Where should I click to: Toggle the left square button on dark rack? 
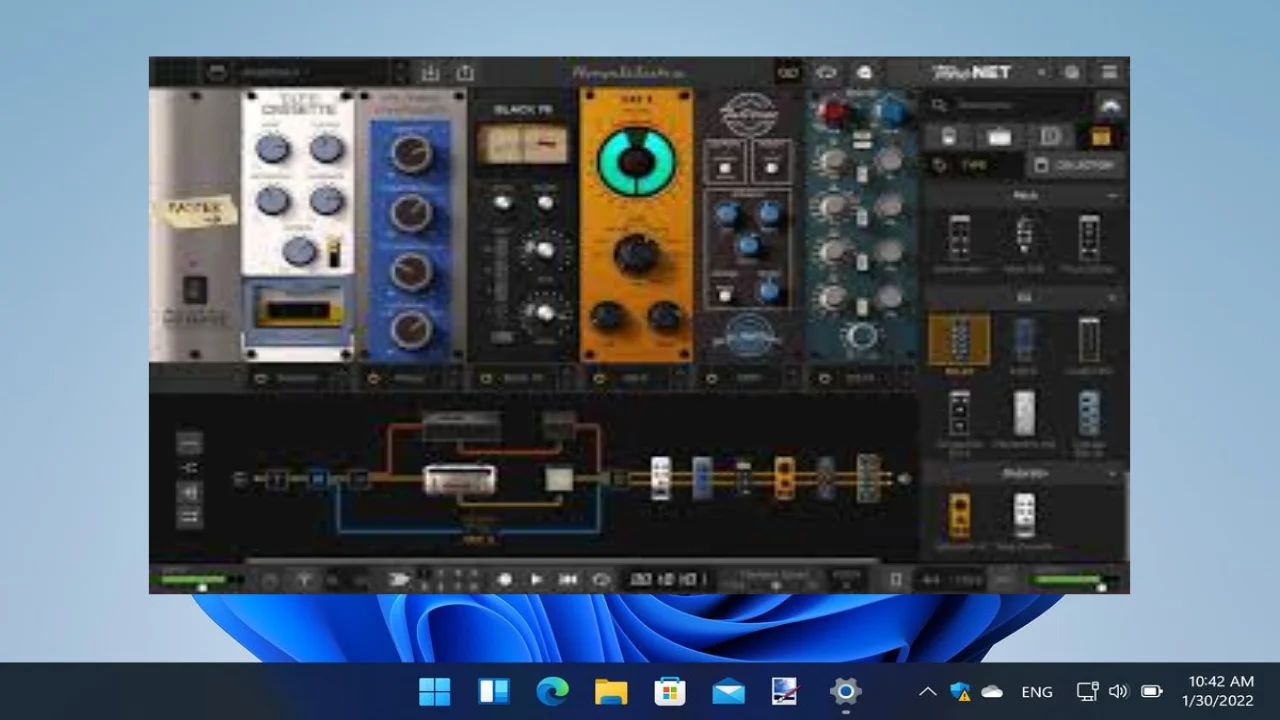(x=724, y=167)
